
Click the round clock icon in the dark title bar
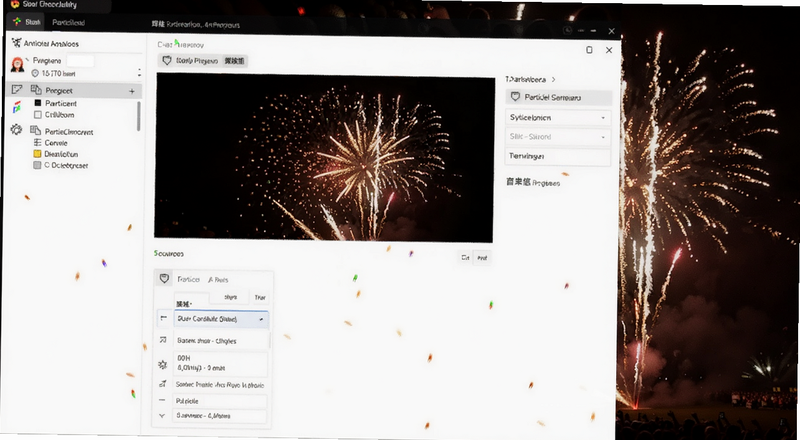pyautogui.click(x=568, y=30)
